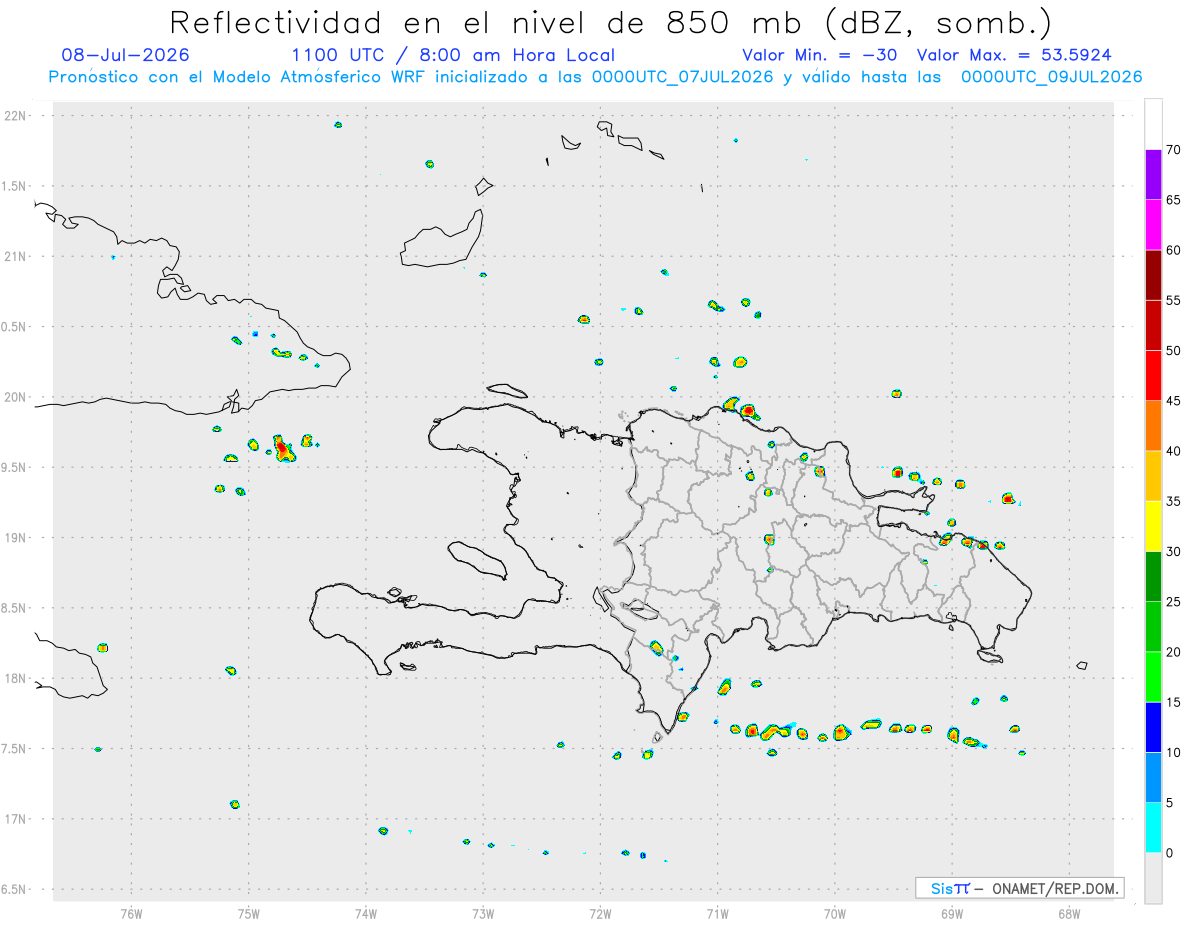Click the '70' colorbar scale label

(x=1173, y=150)
